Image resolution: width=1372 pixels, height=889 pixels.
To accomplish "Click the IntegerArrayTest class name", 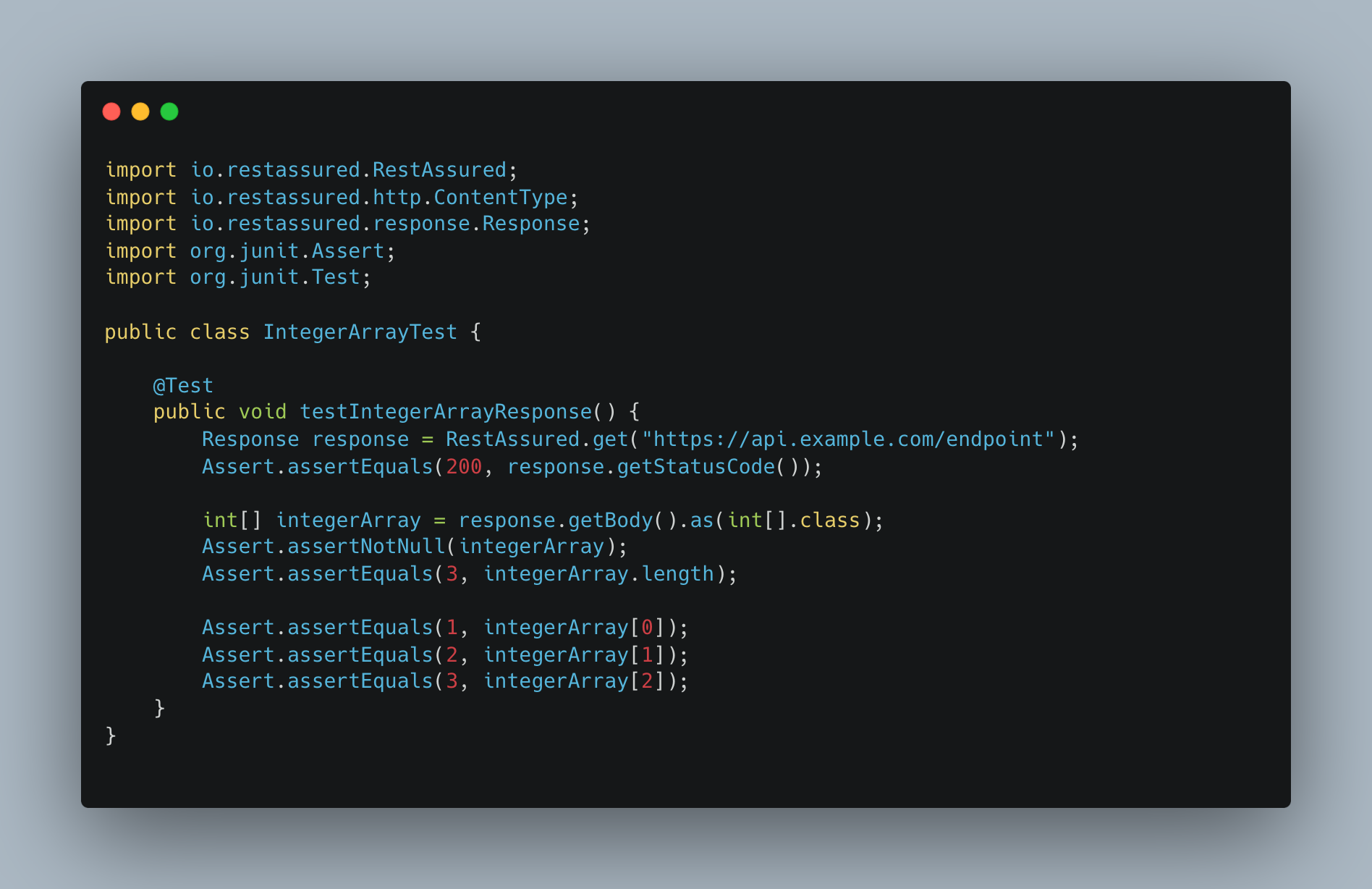I will click(360, 332).
